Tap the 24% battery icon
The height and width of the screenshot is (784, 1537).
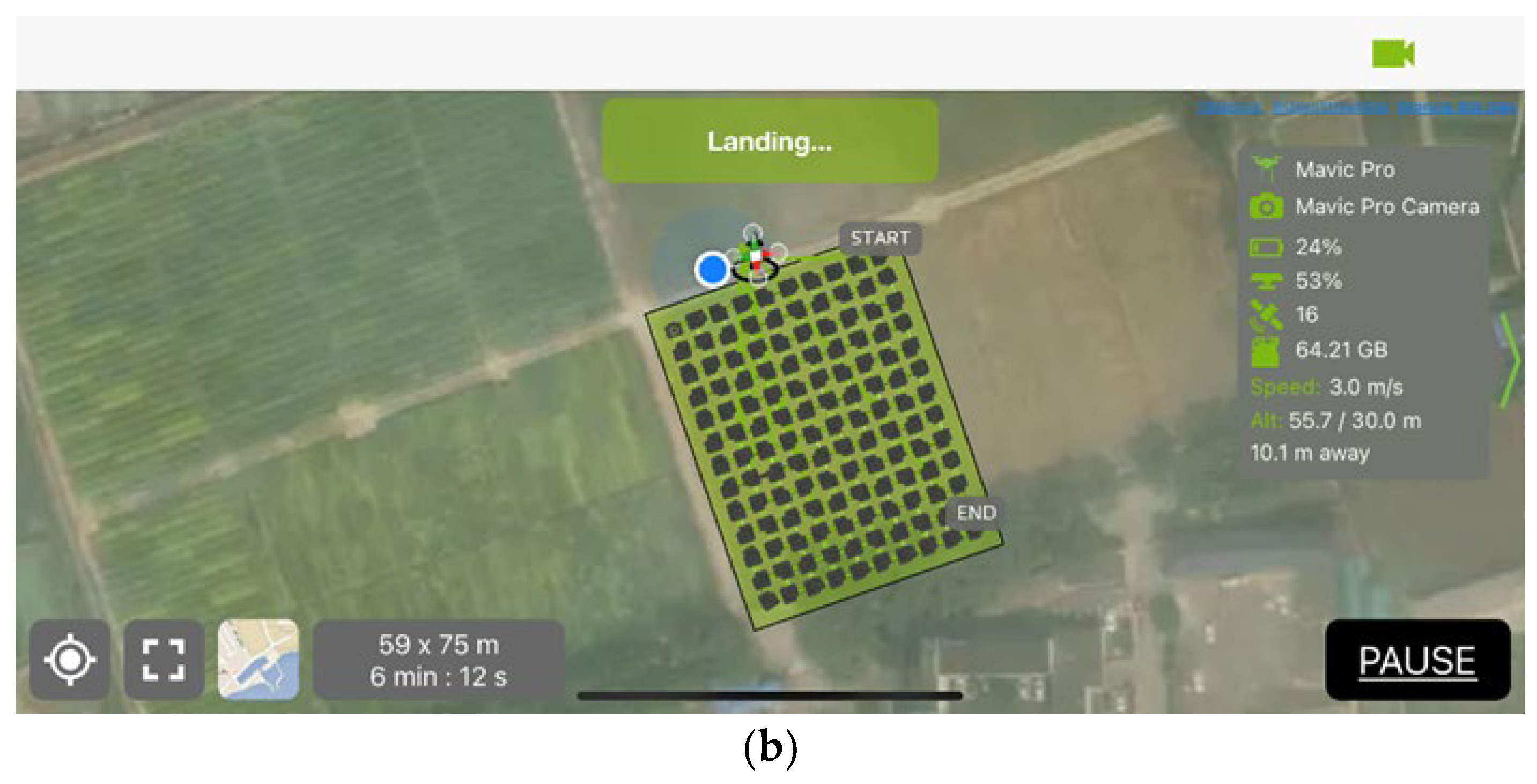1266,247
